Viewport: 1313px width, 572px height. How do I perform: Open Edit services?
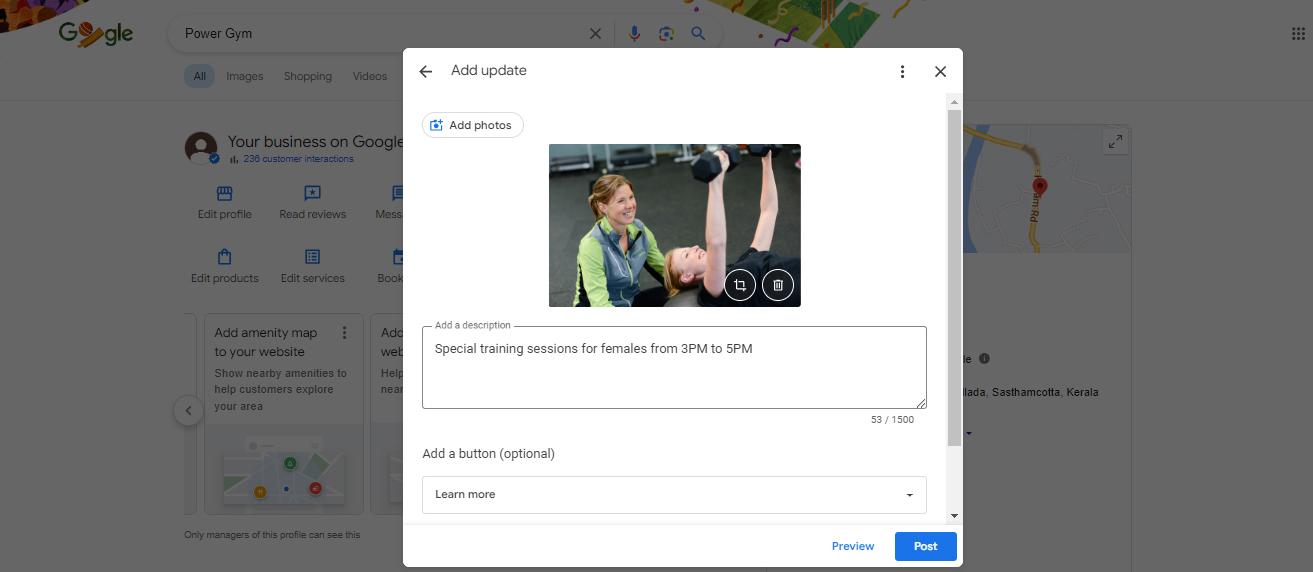click(x=312, y=266)
